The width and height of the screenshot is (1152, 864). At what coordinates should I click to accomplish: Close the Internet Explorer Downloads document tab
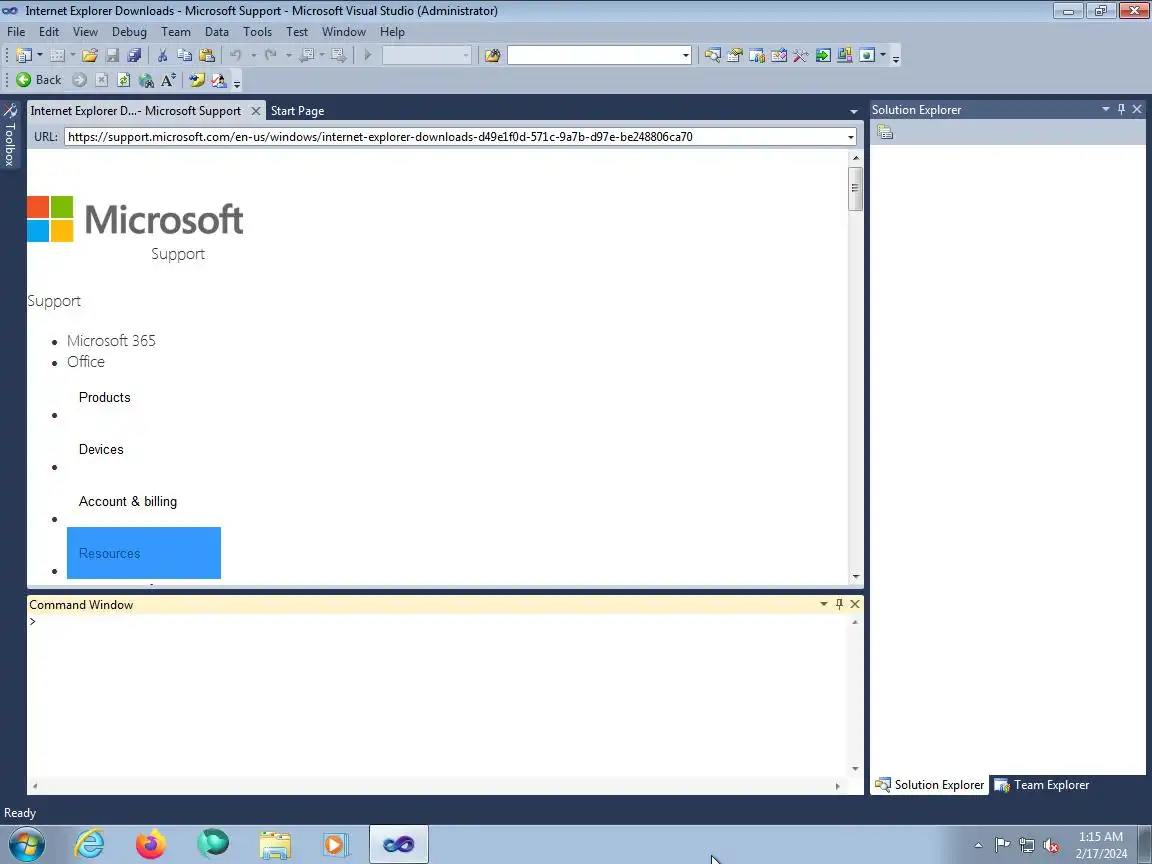pos(255,111)
